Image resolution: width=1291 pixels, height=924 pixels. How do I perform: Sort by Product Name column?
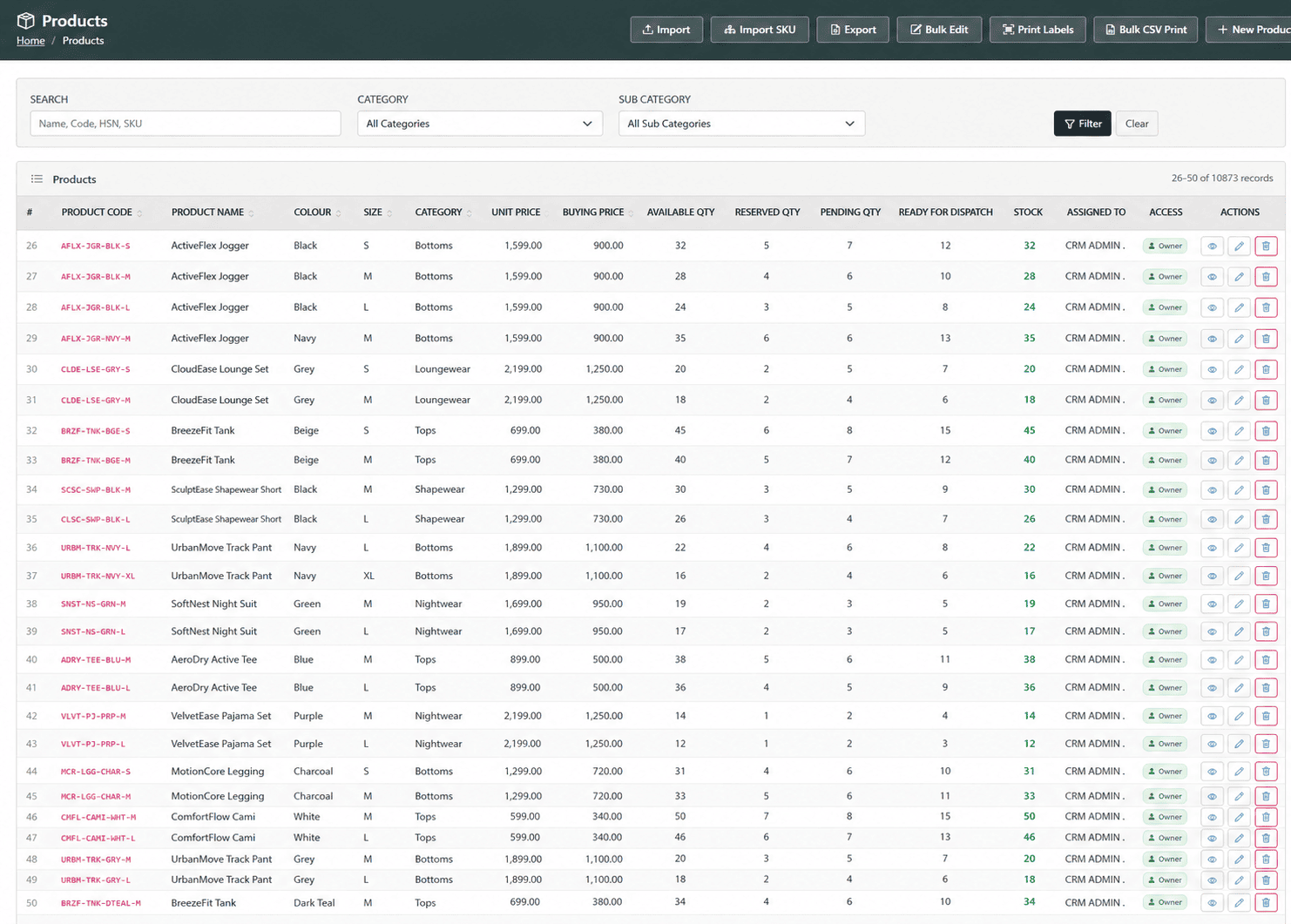(x=212, y=212)
